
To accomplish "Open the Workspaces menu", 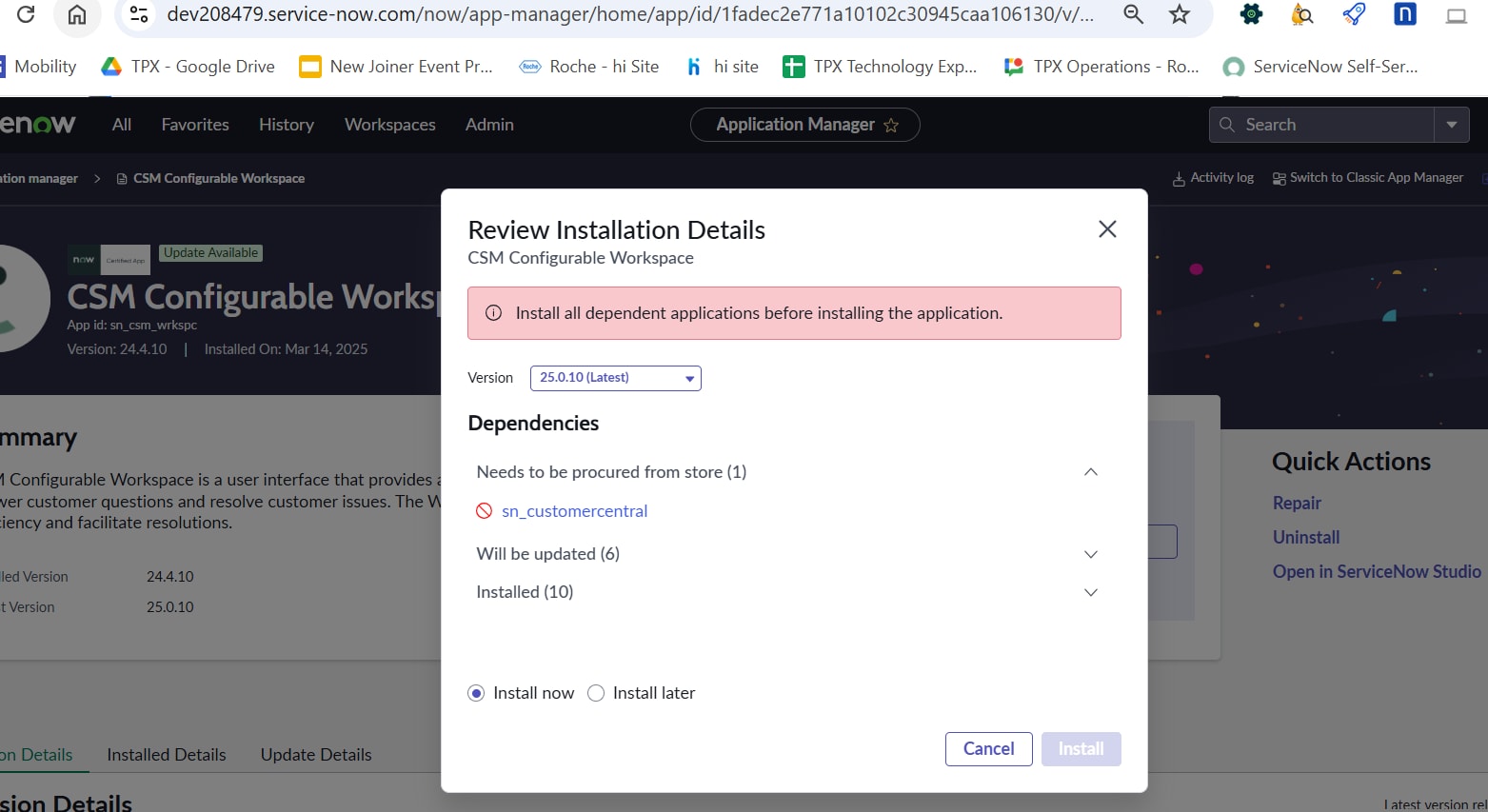I will click(389, 125).
